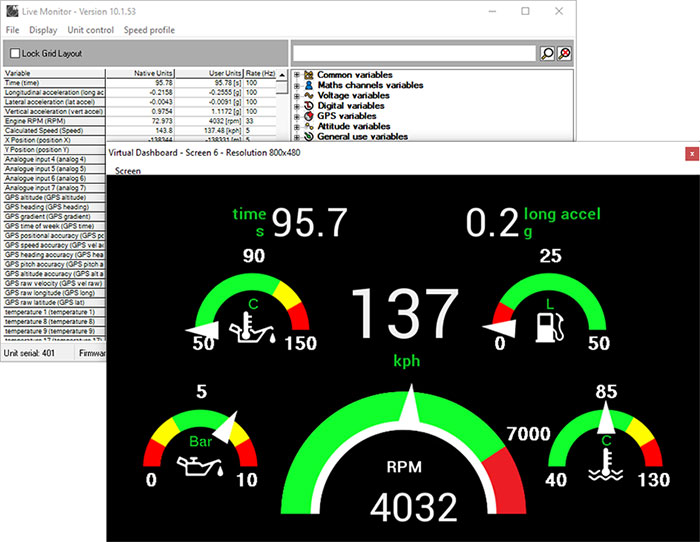Enable the Lock Grid Layout checkbox
The width and height of the screenshot is (700, 542).
[x=15, y=54]
